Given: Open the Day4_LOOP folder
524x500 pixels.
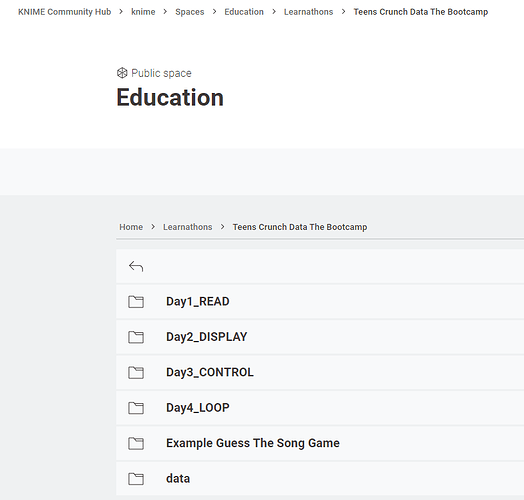Looking at the screenshot, I should click(x=198, y=408).
